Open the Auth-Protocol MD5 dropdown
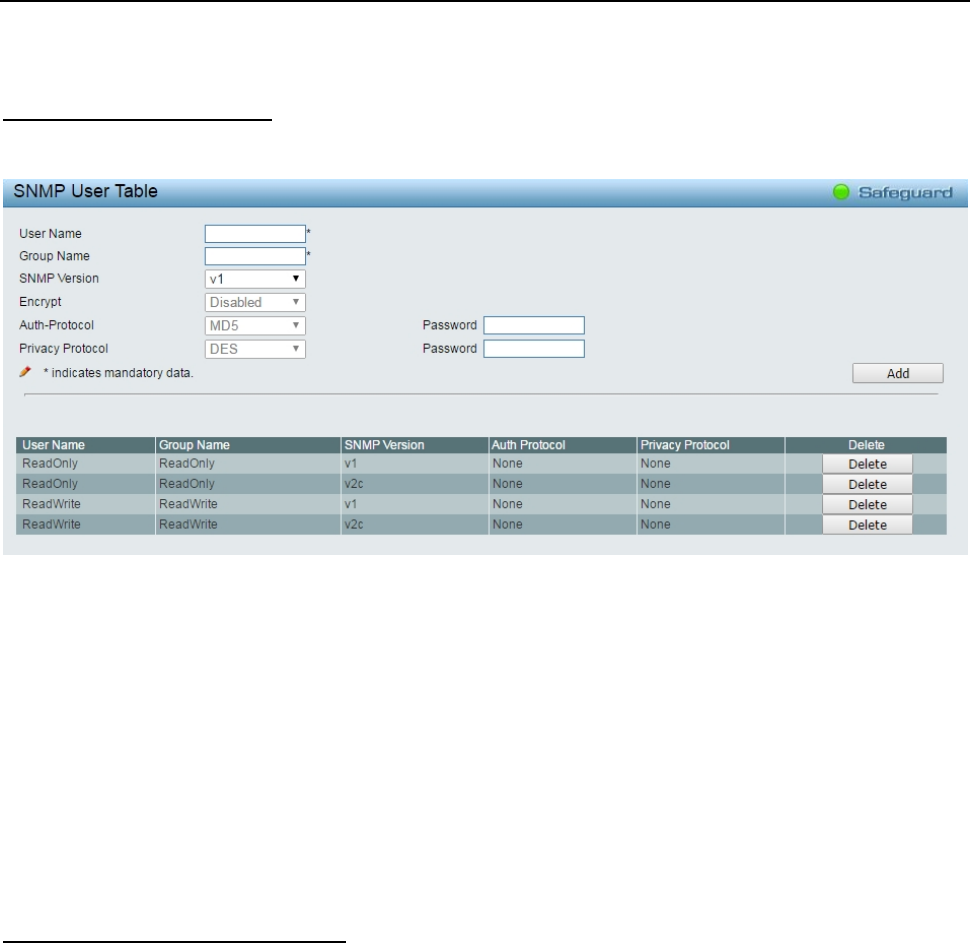The width and height of the screenshot is (970, 943). tap(255, 325)
